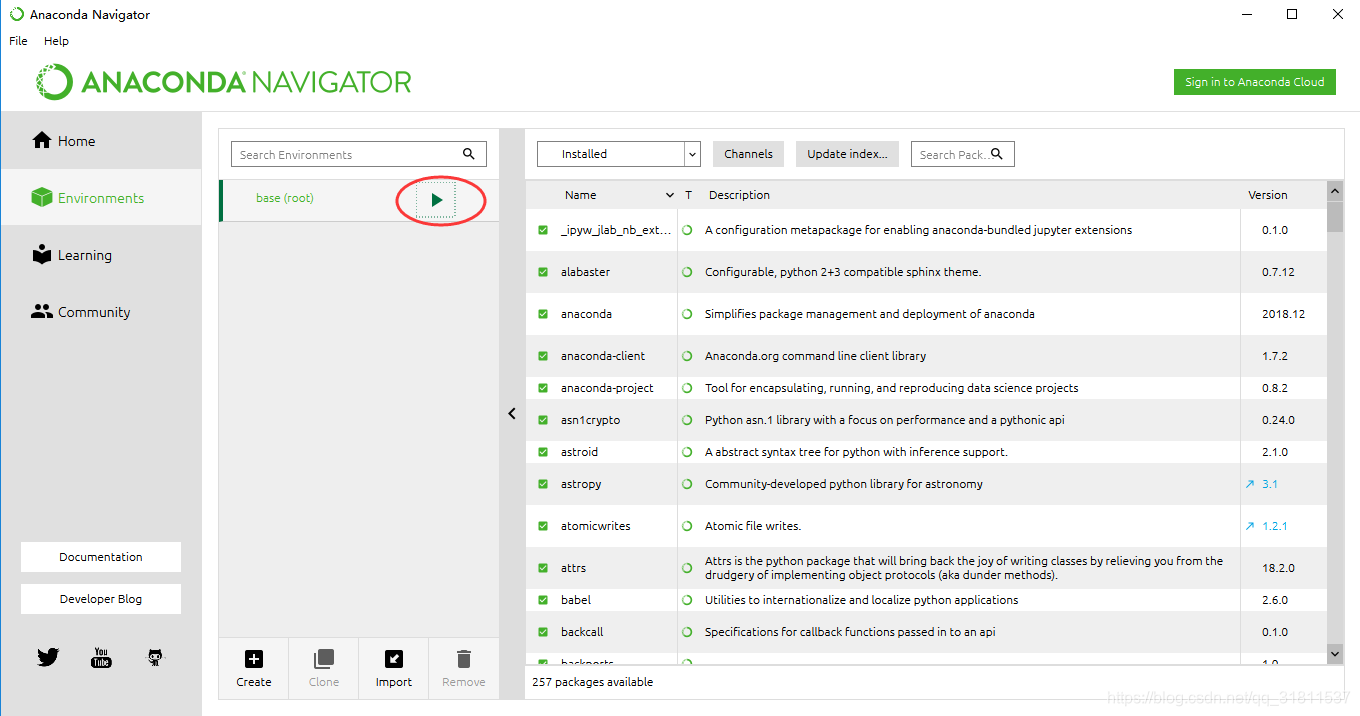
Task: Click version 2018.12 for anaconda
Action: [1283, 314]
